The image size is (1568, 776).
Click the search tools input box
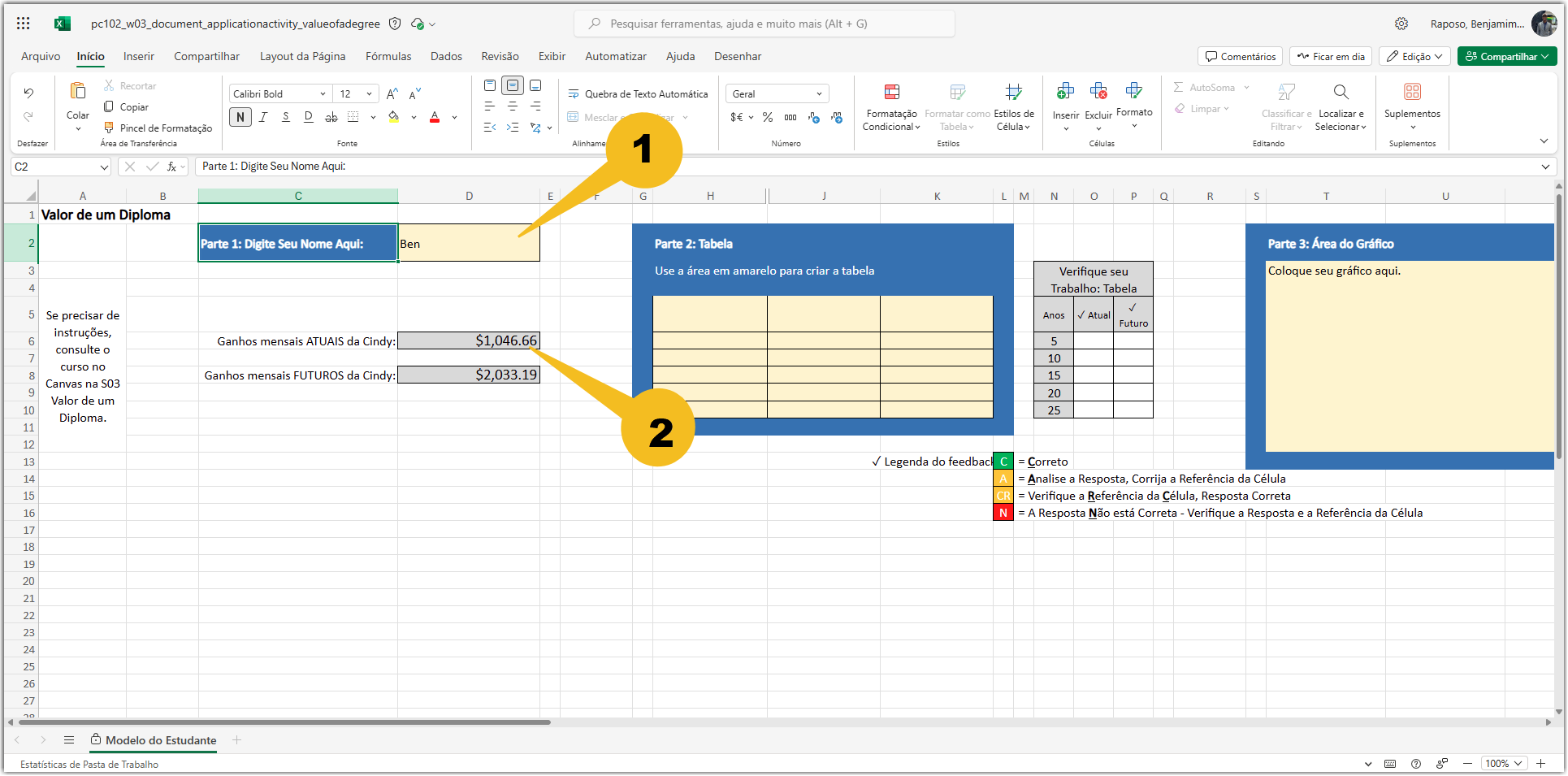click(765, 24)
